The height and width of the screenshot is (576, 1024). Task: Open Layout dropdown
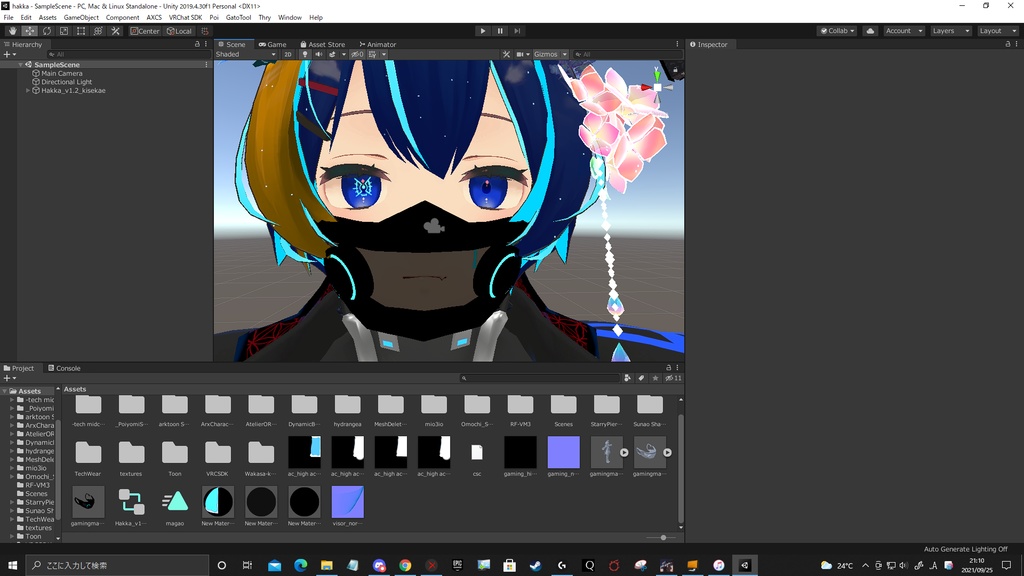click(997, 31)
